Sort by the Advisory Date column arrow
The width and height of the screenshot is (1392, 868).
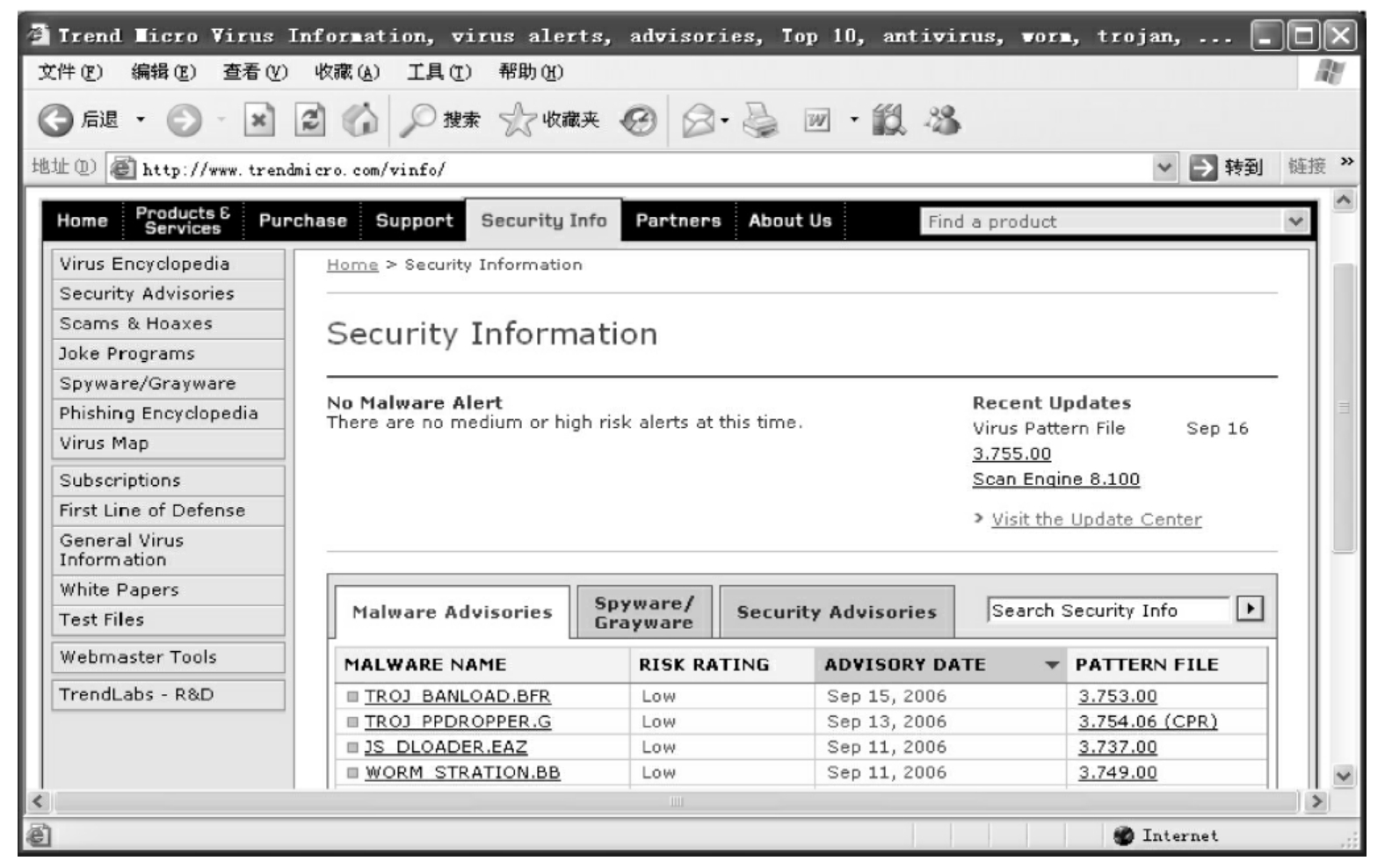pyautogui.click(x=1052, y=665)
